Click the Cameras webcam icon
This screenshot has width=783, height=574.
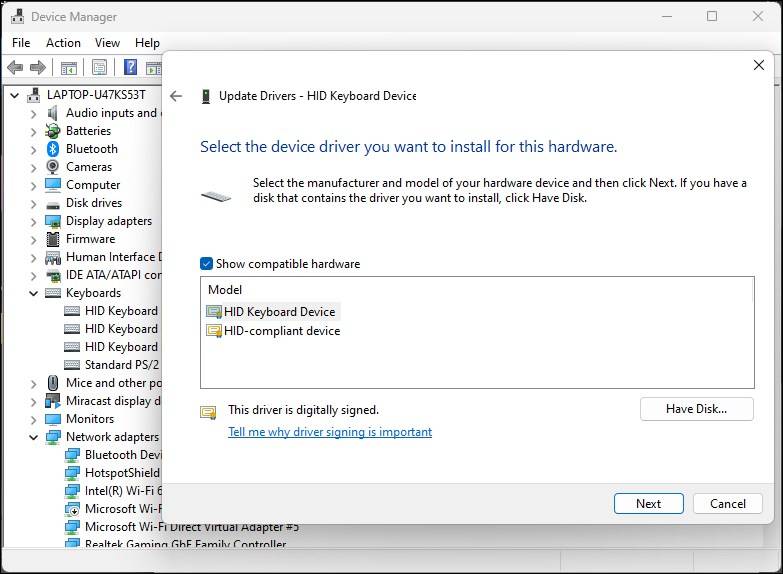[53, 167]
